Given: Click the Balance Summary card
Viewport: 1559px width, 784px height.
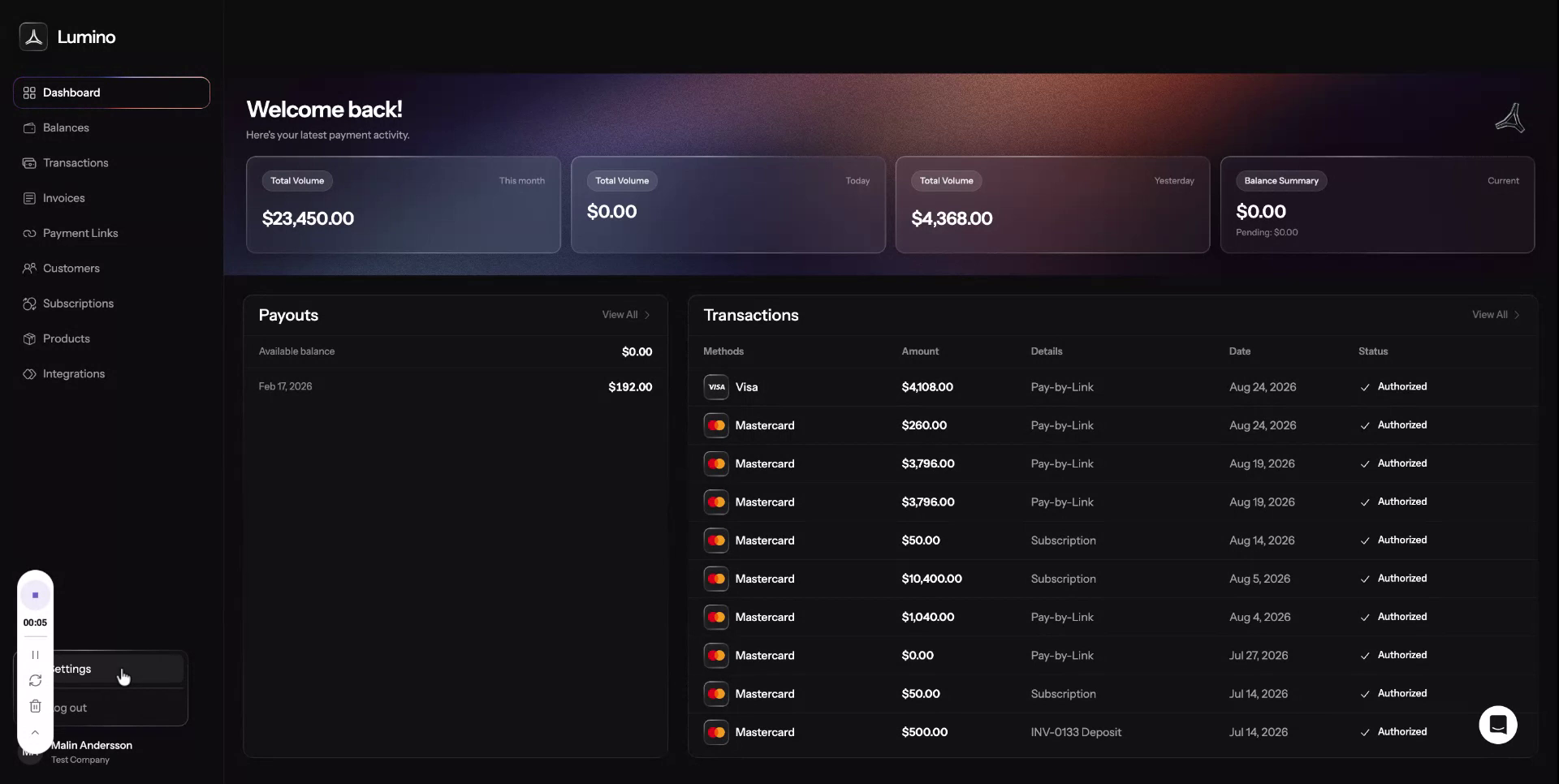Looking at the screenshot, I should point(1377,205).
